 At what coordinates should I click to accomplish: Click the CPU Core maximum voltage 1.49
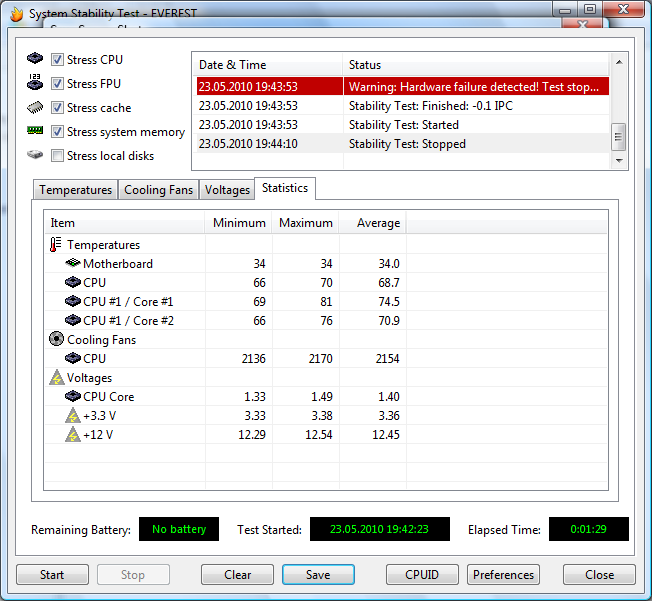[322, 397]
